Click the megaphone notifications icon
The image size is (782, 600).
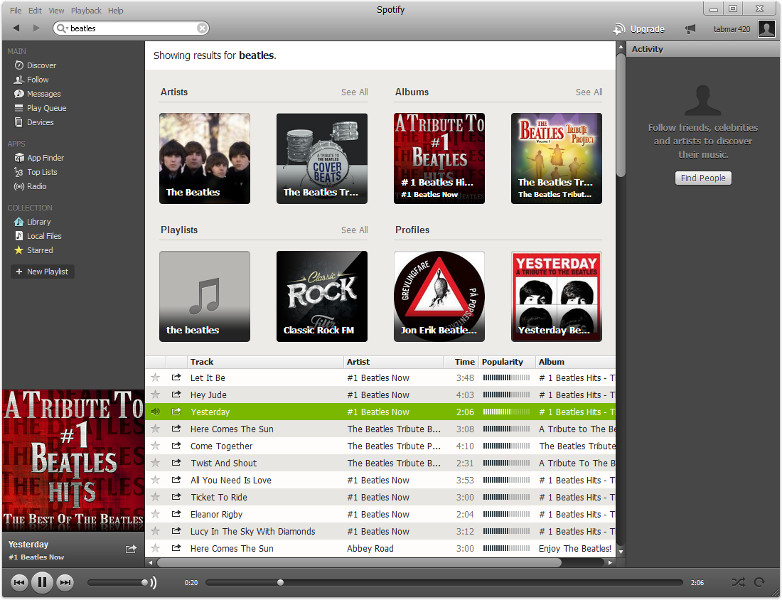point(690,29)
